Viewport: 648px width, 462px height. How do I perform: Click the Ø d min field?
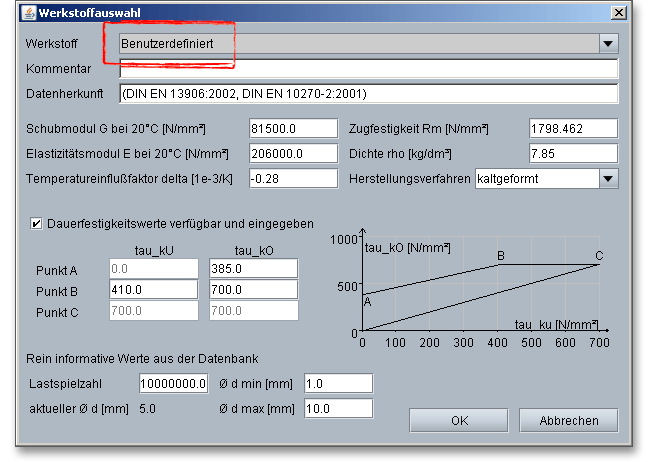(336, 383)
